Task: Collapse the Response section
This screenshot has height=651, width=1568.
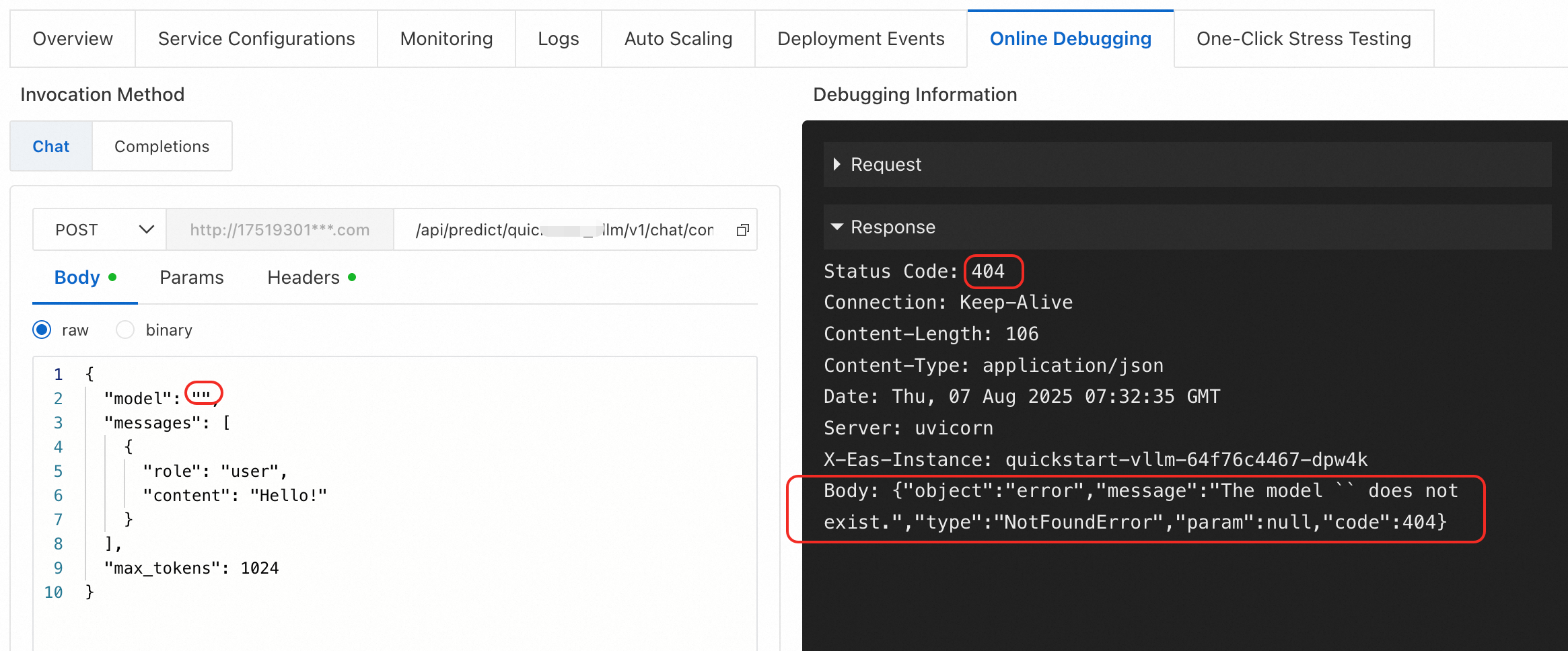Action: [836, 227]
